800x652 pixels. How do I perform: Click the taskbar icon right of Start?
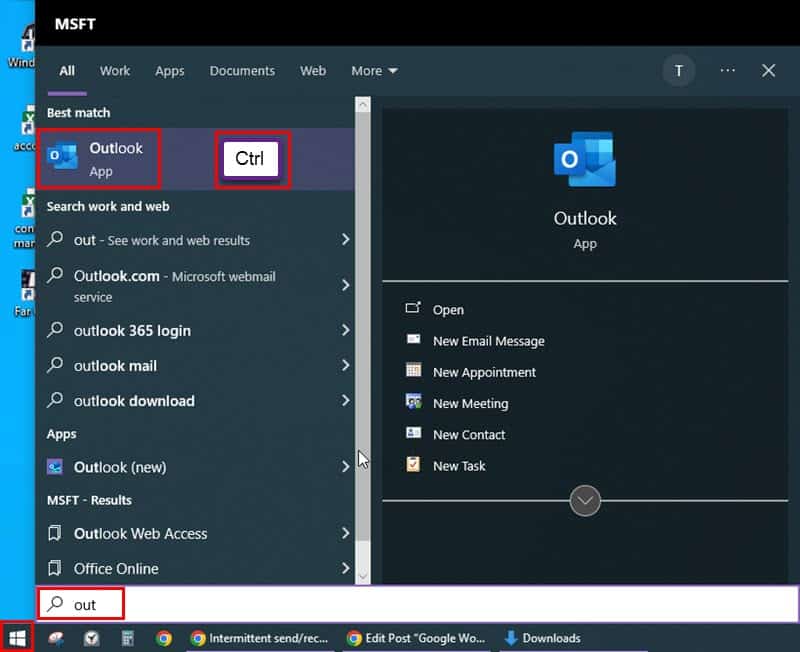(x=56, y=638)
